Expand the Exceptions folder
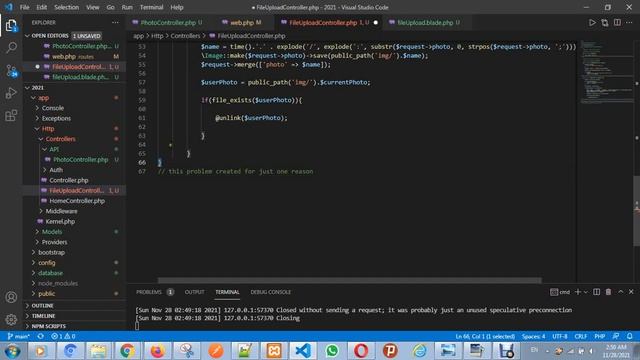This screenshot has height=360, width=640. click(75, 118)
